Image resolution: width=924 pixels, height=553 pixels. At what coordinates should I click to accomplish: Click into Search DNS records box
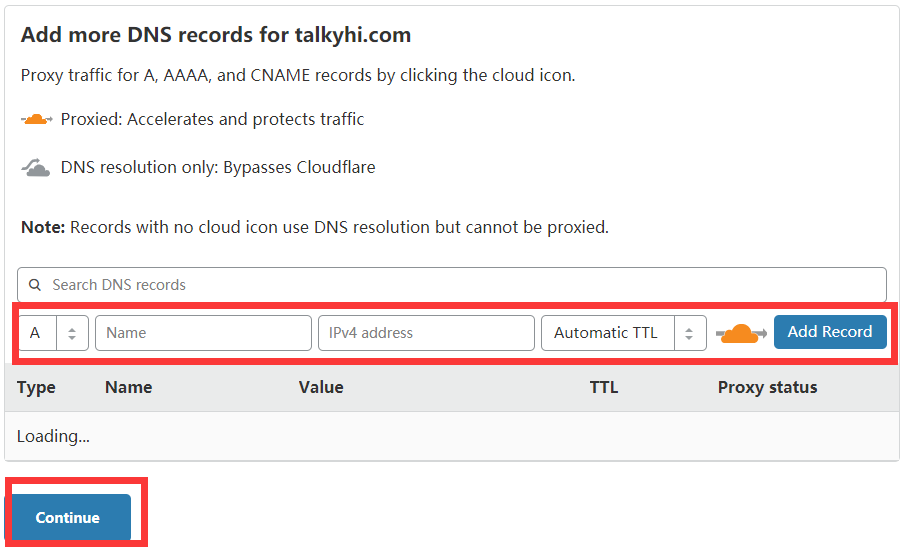pyautogui.click(x=451, y=285)
